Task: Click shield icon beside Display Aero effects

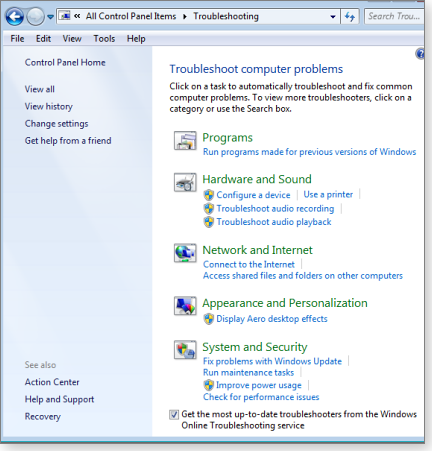Action: pyautogui.click(x=209, y=319)
